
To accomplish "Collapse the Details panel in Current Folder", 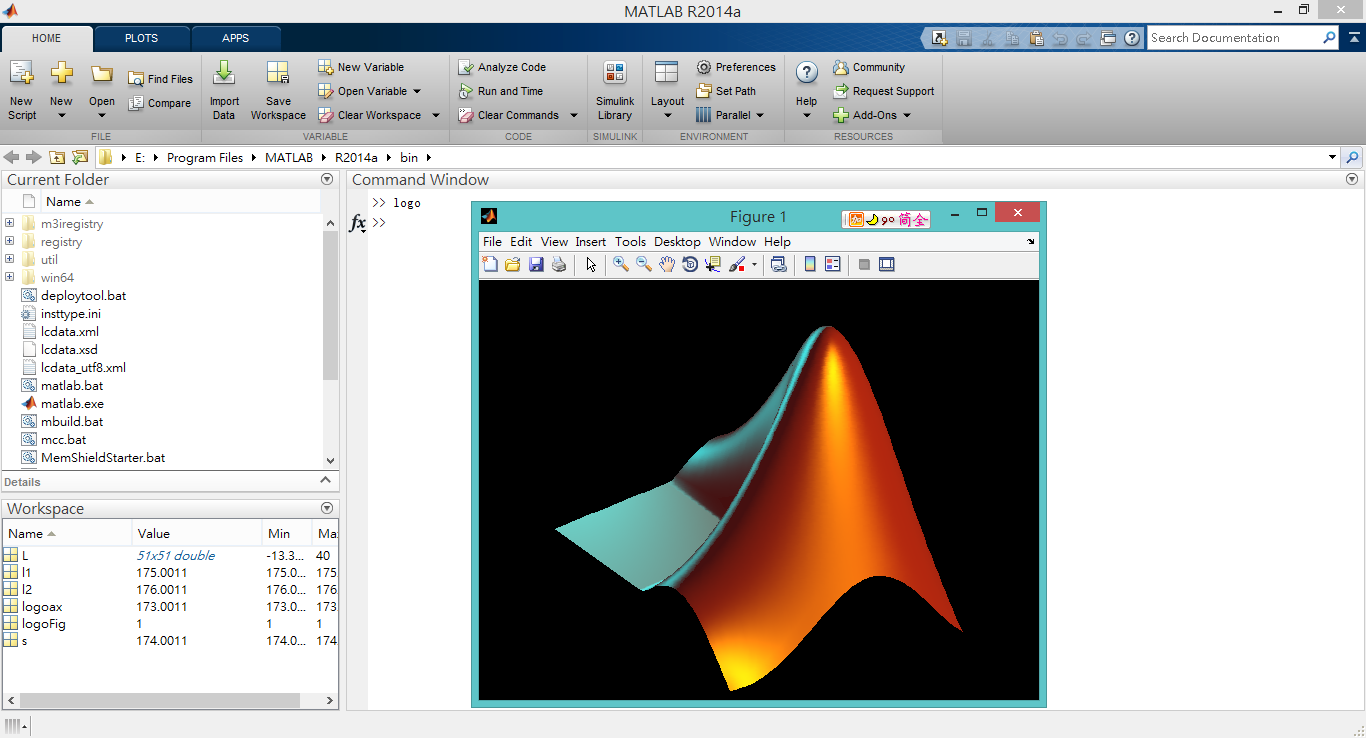I will pyautogui.click(x=325, y=481).
